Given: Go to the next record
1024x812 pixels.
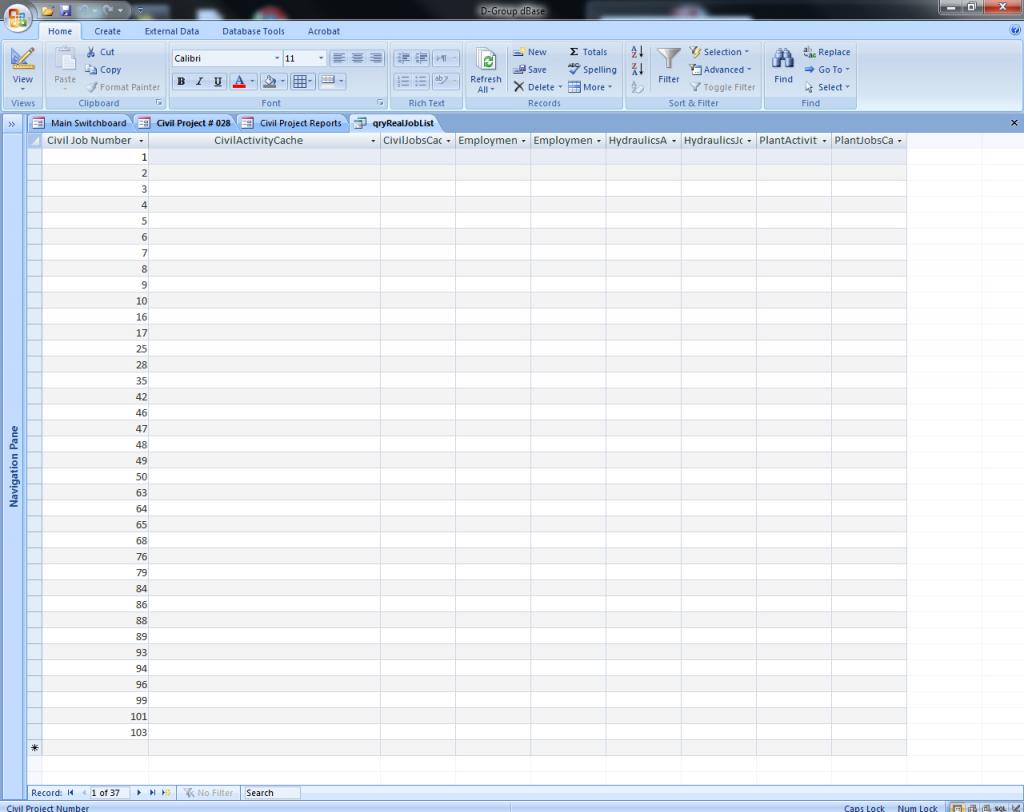Looking at the screenshot, I should click(138, 792).
